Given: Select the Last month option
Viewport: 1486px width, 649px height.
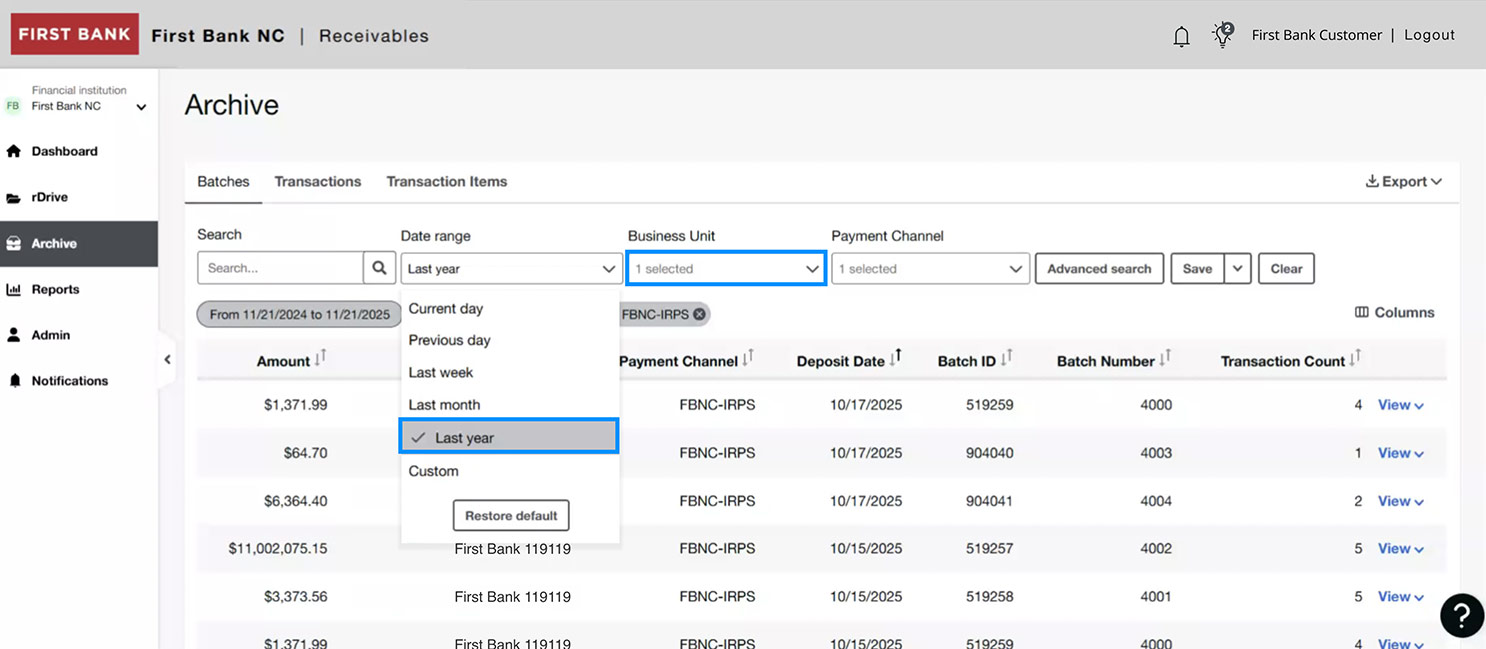Looking at the screenshot, I should point(444,404).
